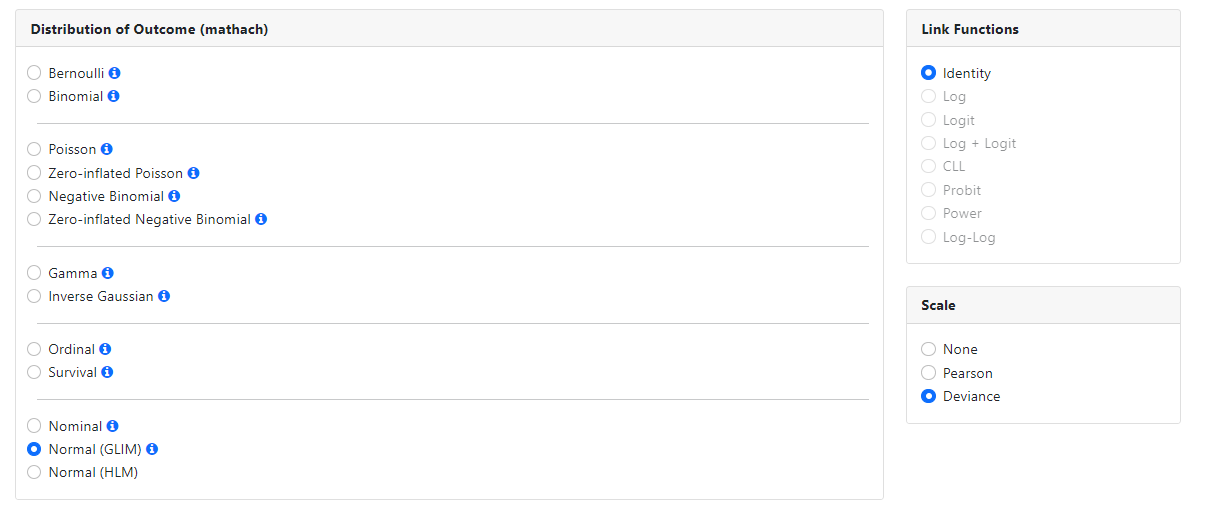Pick the Ordinal outcome distribution
This screenshot has width=1205, height=518.
(x=35, y=349)
